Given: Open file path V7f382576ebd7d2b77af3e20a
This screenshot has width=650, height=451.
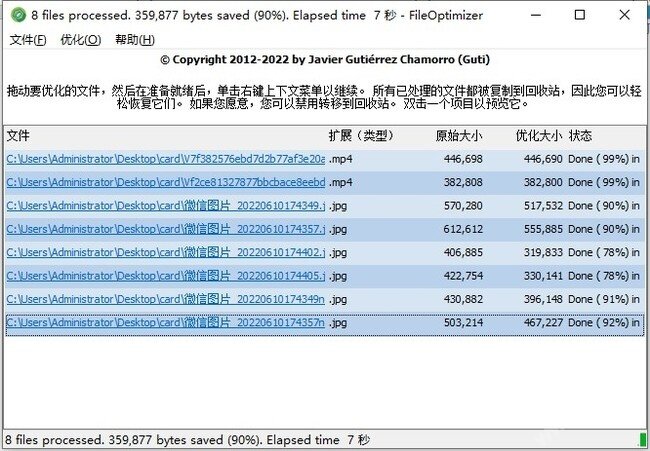Looking at the screenshot, I should click(166, 159).
